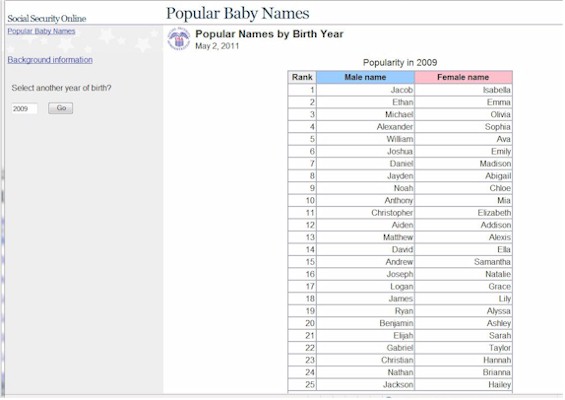The width and height of the screenshot is (565, 400).
Task: Select the male name Christopher
Action: (392, 213)
